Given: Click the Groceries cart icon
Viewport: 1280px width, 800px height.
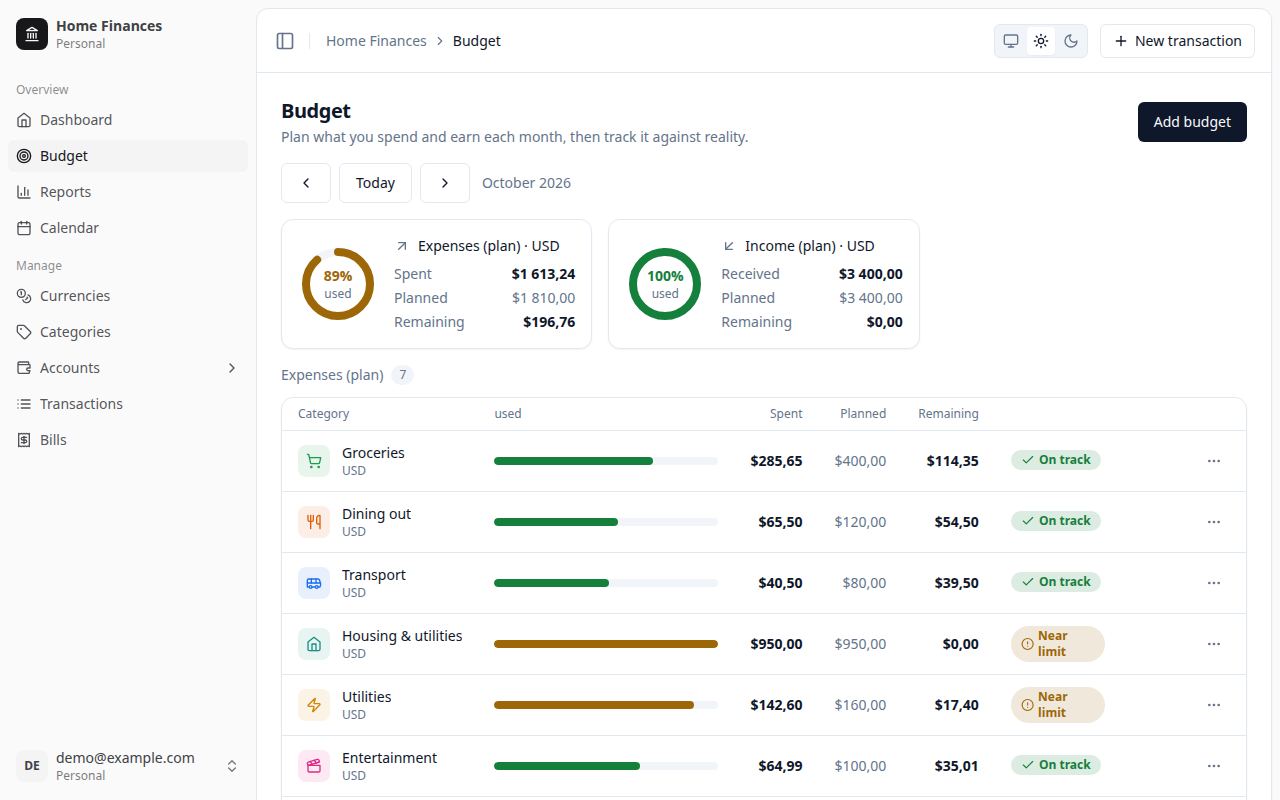Looking at the screenshot, I should (314, 461).
